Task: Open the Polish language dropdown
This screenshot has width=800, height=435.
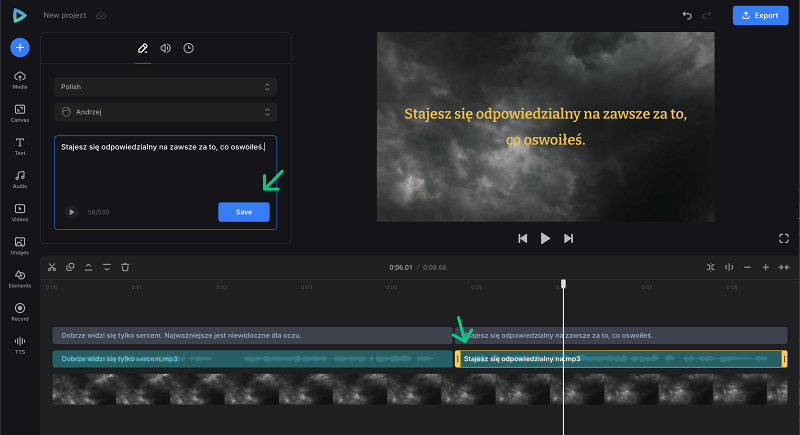Action: 165,87
